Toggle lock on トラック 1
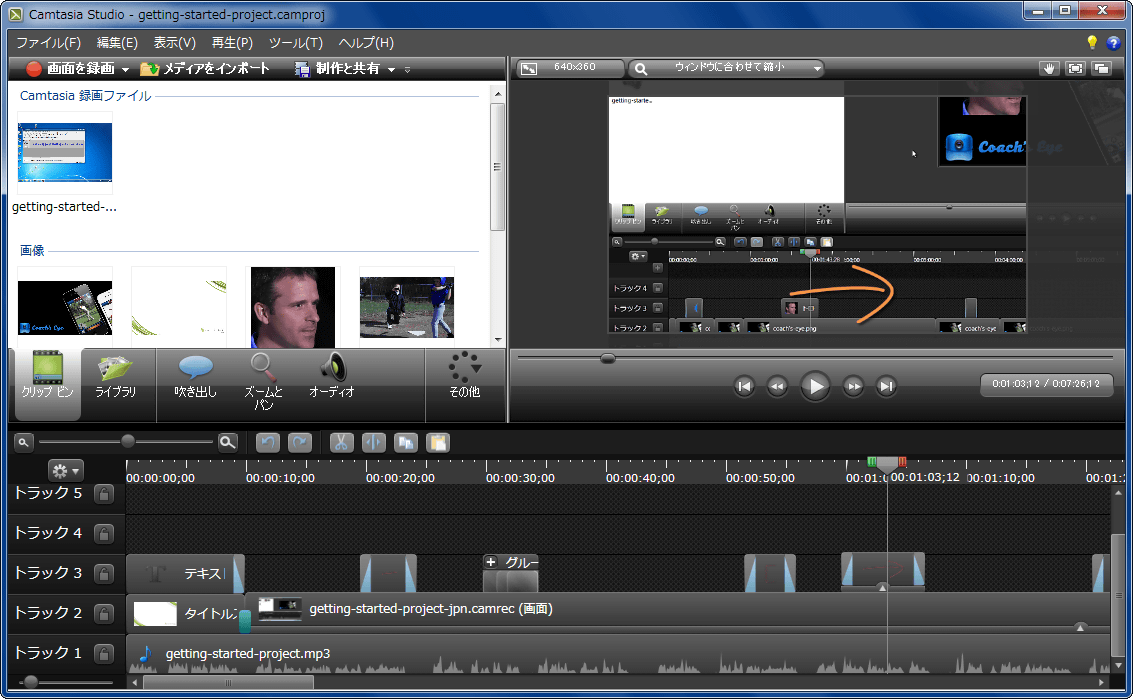This screenshot has height=699, width=1133. pos(104,653)
